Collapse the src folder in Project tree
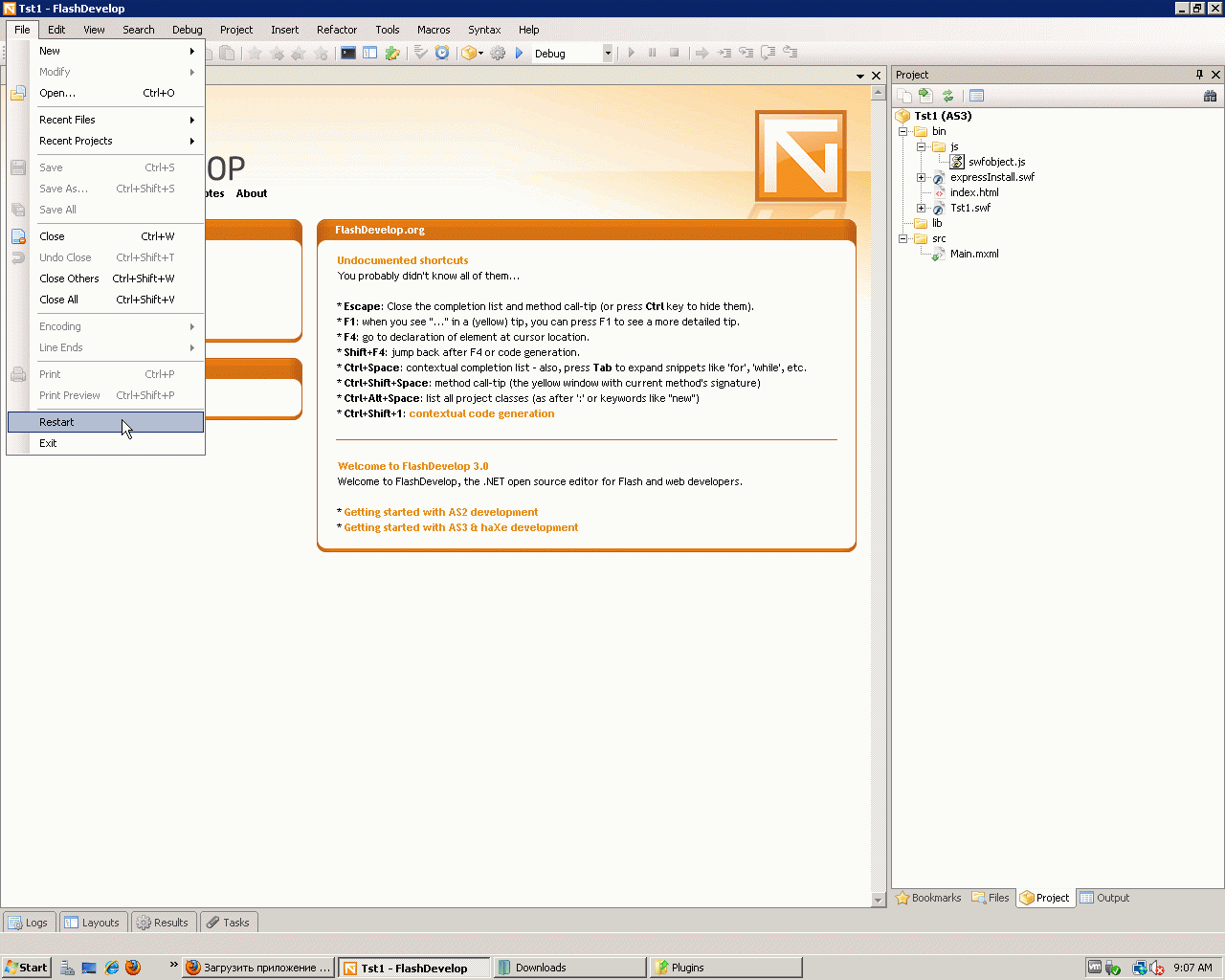The height and width of the screenshot is (980, 1225). point(902,238)
